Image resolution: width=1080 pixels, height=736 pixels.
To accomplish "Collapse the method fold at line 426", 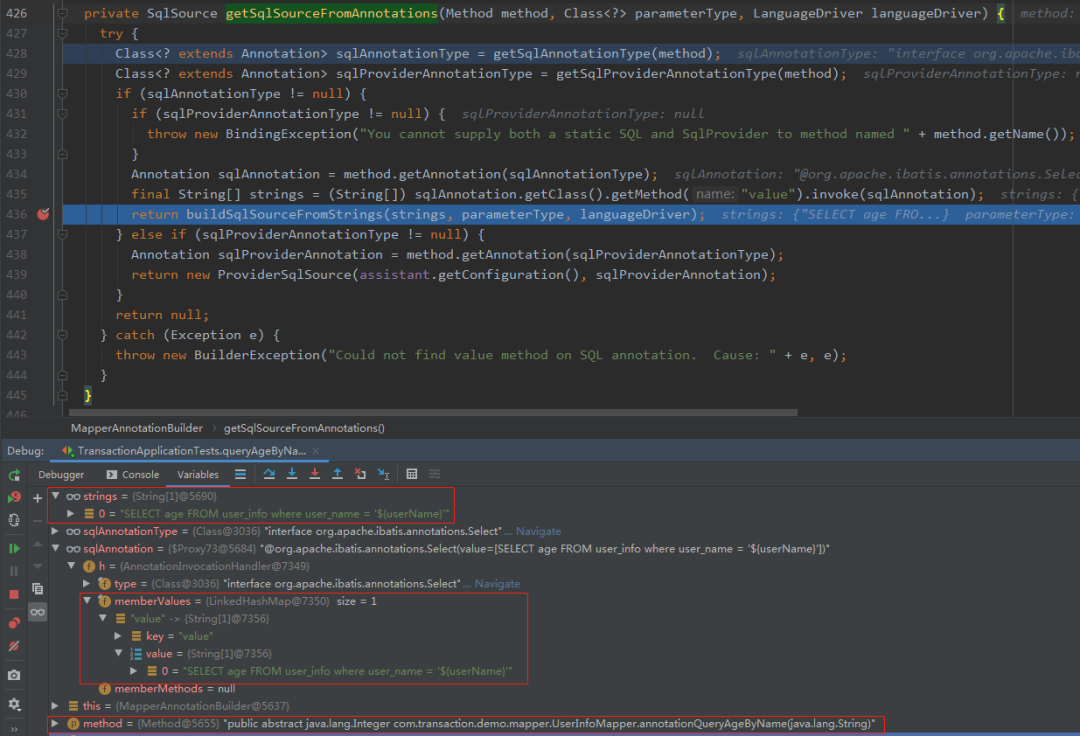I will pos(62,13).
